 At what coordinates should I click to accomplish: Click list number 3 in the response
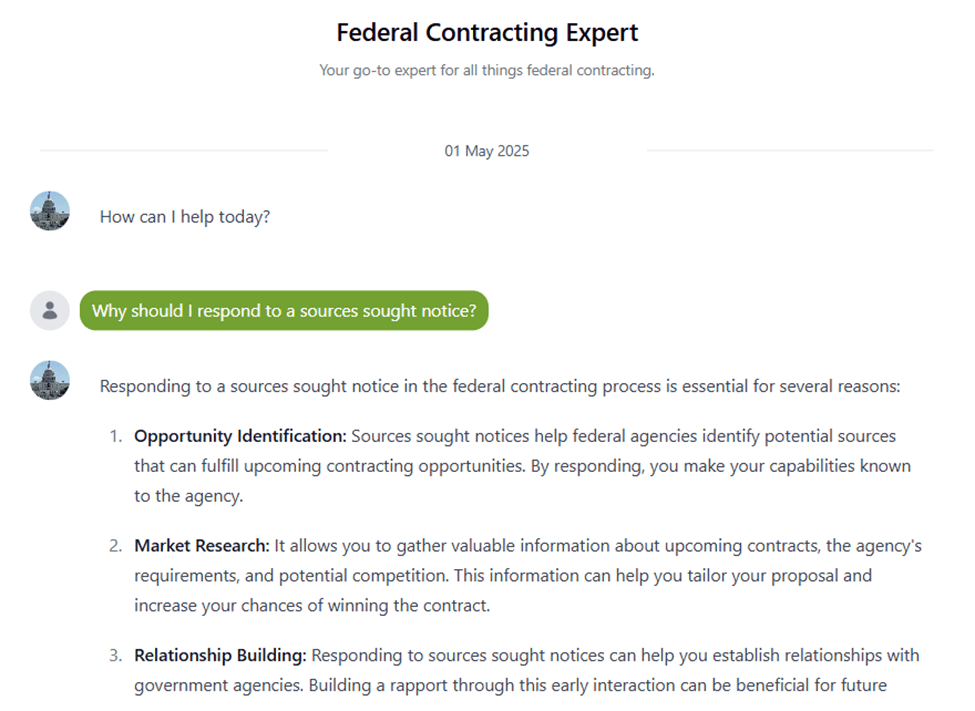[115, 656]
